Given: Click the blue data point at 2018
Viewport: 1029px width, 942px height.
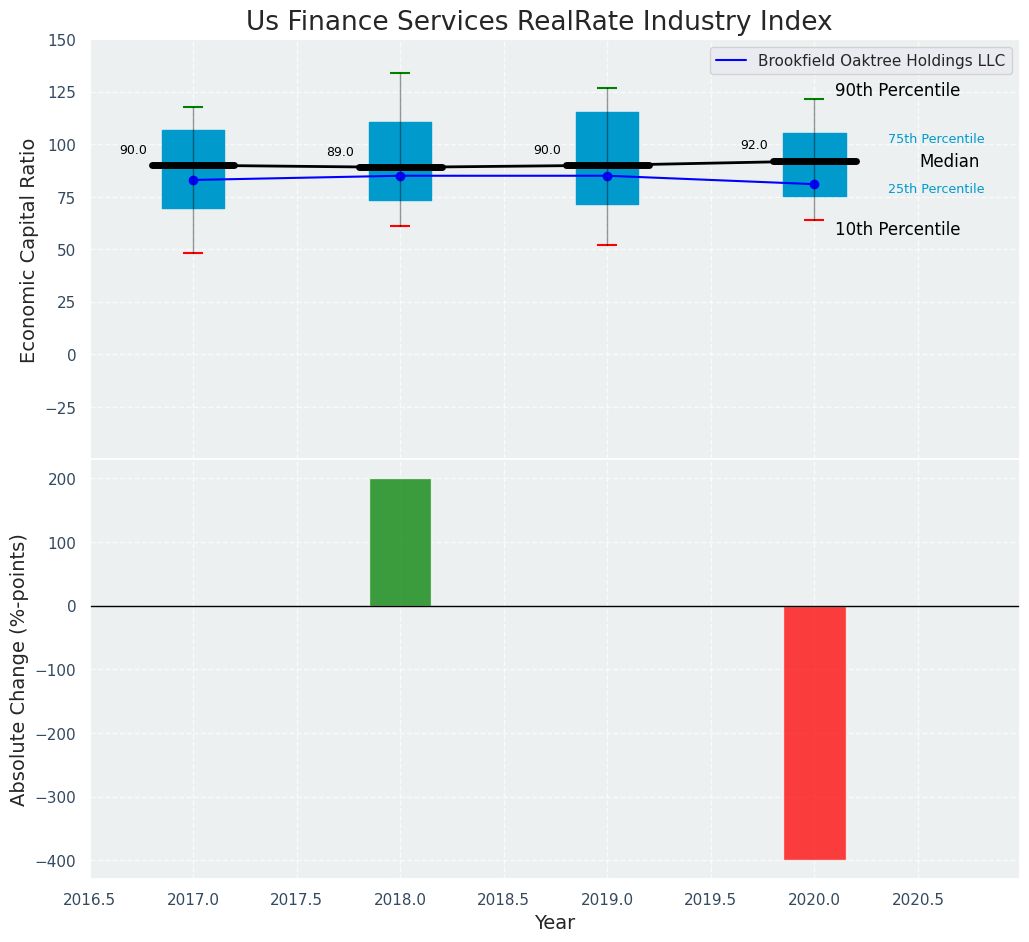Looking at the screenshot, I should pos(400,176).
